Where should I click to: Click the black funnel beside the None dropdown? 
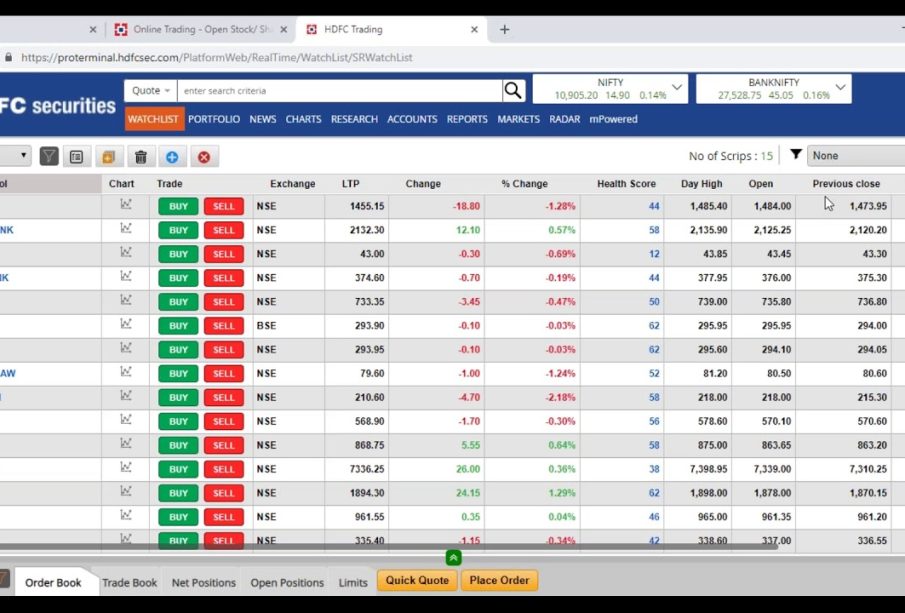coord(796,154)
